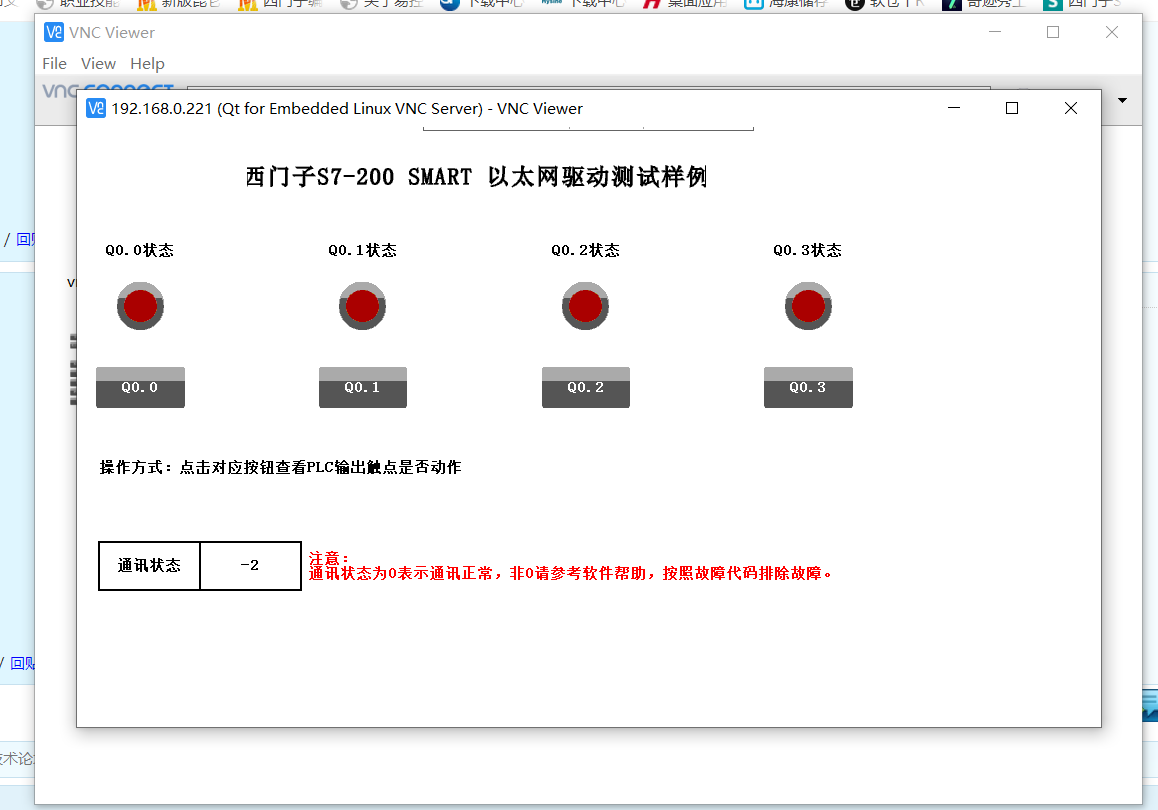Viewport: 1158px width, 810px height.
Task: Expand the VNC Viewer account dropdown arrow
Action: (1122, 100)
